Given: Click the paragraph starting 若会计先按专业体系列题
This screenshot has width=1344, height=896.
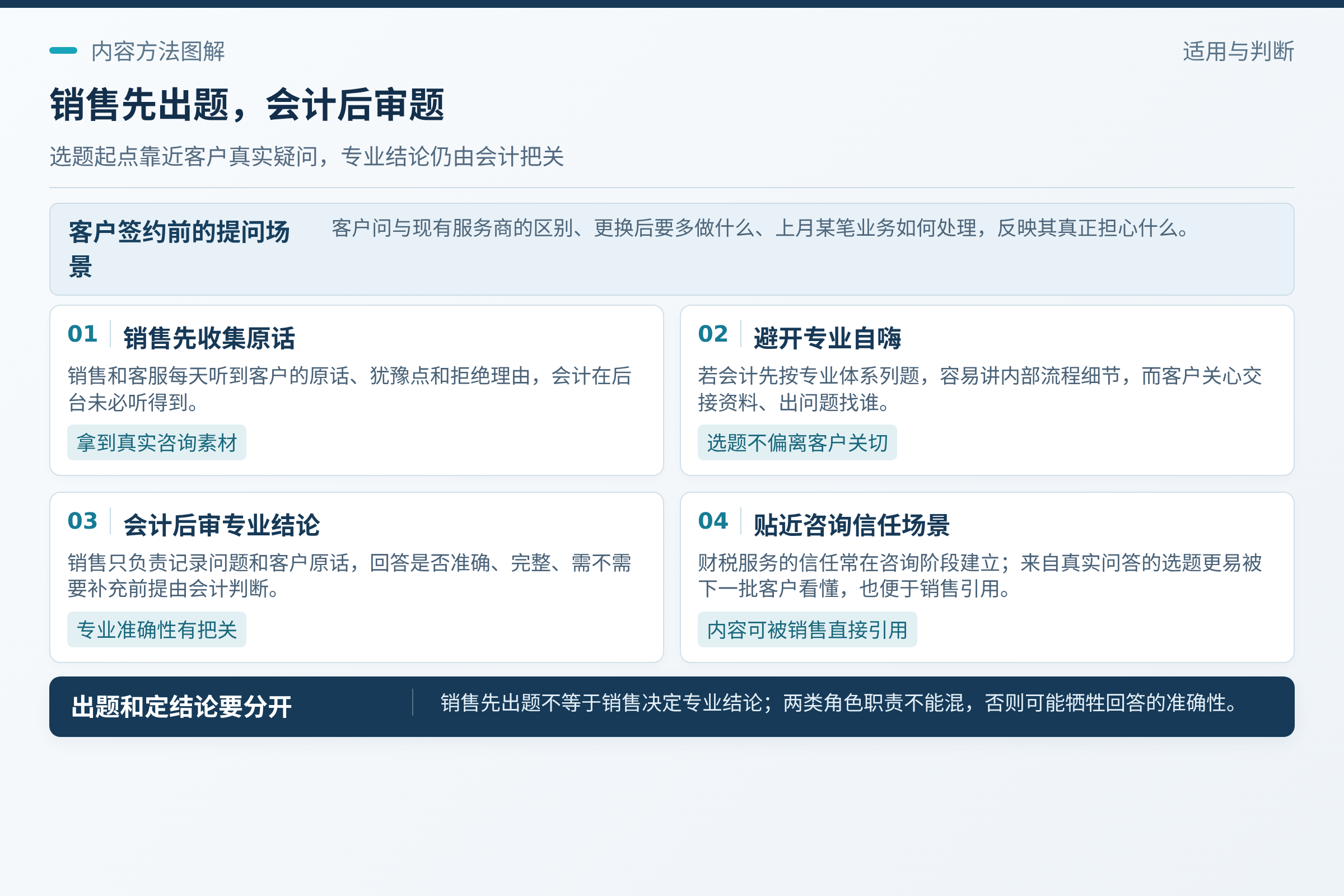Looking at the screenshot, I should (x=979, y=389).
